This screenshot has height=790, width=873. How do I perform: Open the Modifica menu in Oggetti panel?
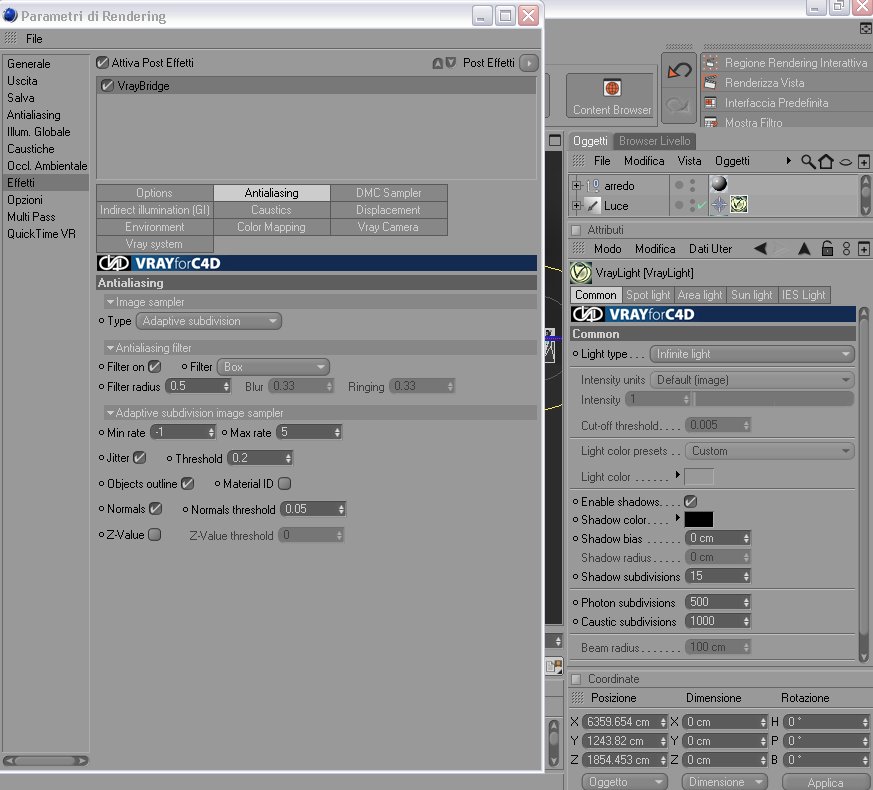pos(644,161)
